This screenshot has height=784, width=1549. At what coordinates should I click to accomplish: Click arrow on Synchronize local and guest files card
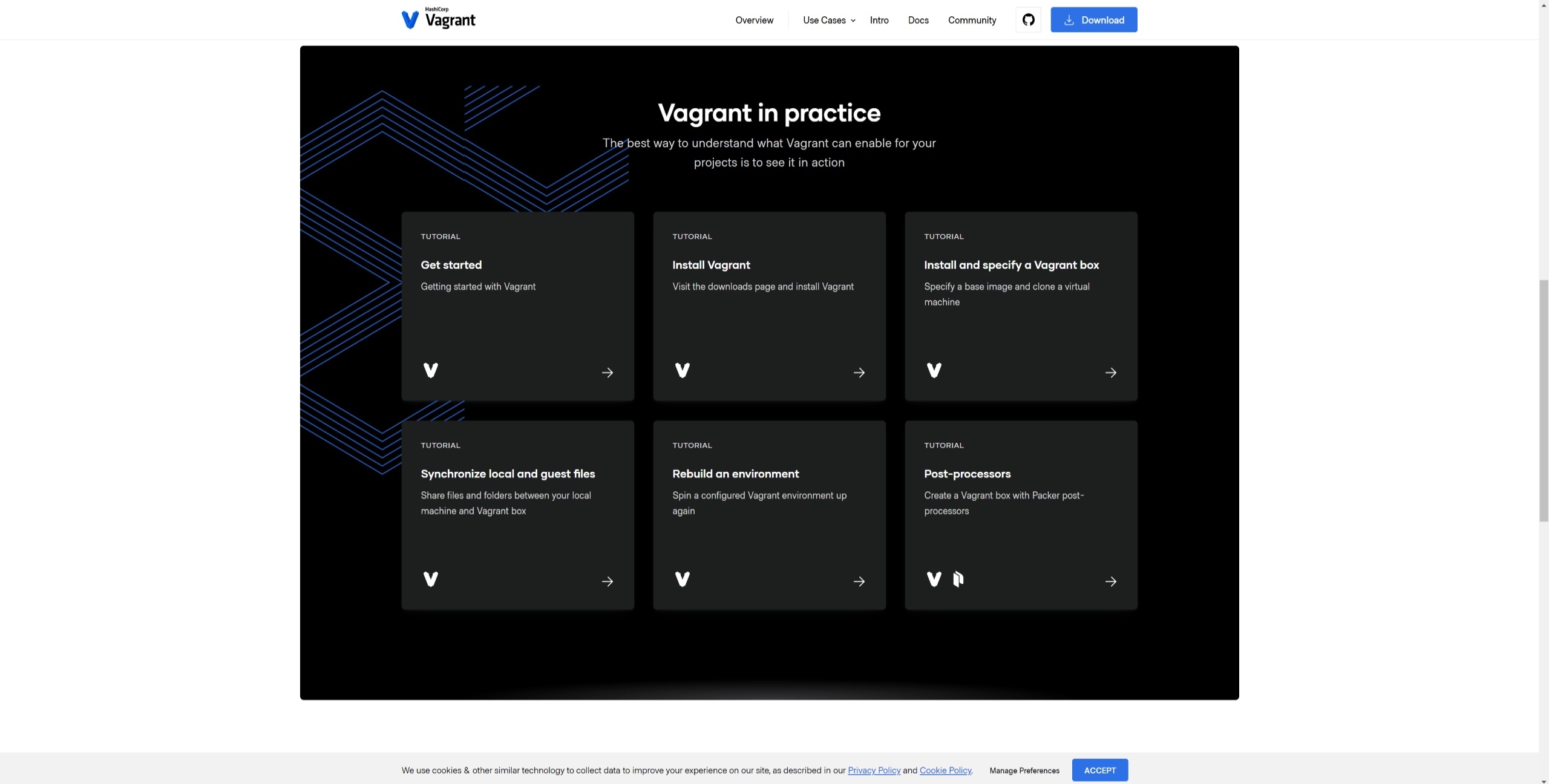pyautogui.click(x=607, y=581)
